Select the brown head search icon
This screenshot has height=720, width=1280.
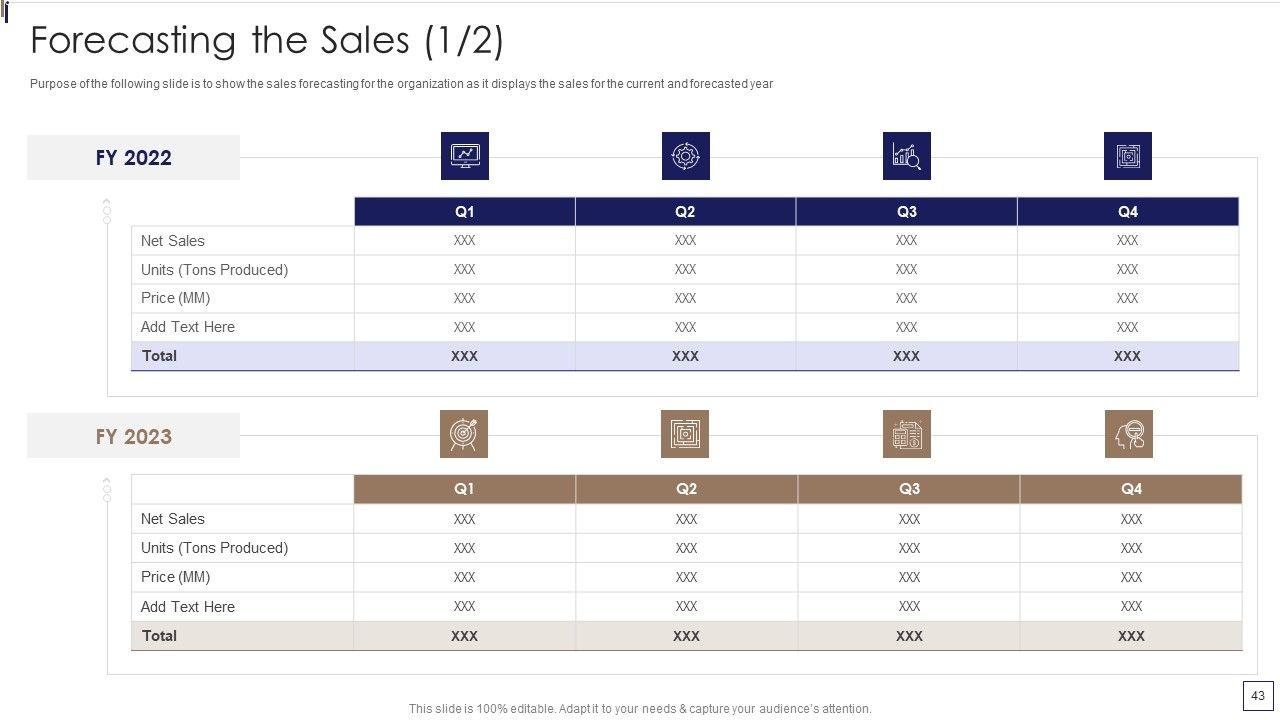[1129, 434]
